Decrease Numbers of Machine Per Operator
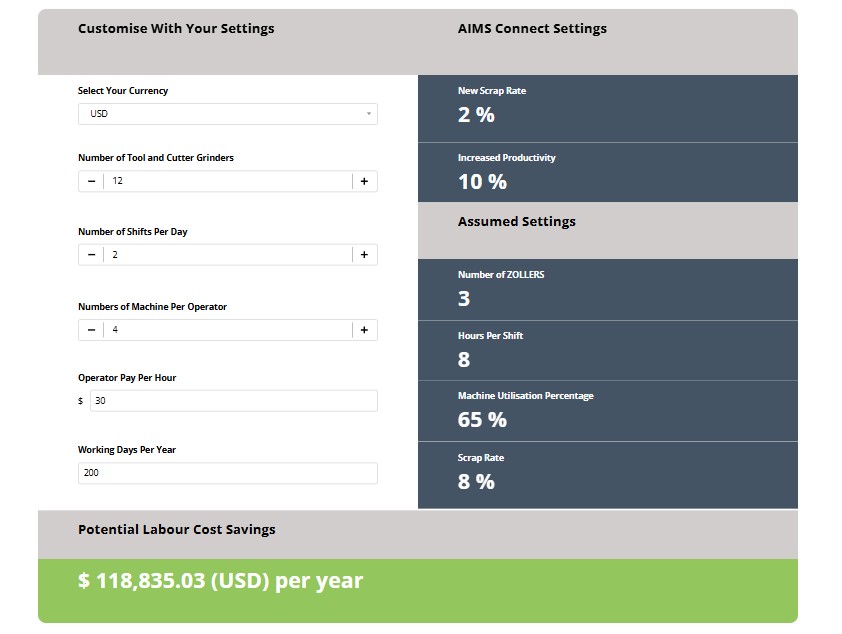This screenshot has width=842, height=634. (x=91, y=330)
